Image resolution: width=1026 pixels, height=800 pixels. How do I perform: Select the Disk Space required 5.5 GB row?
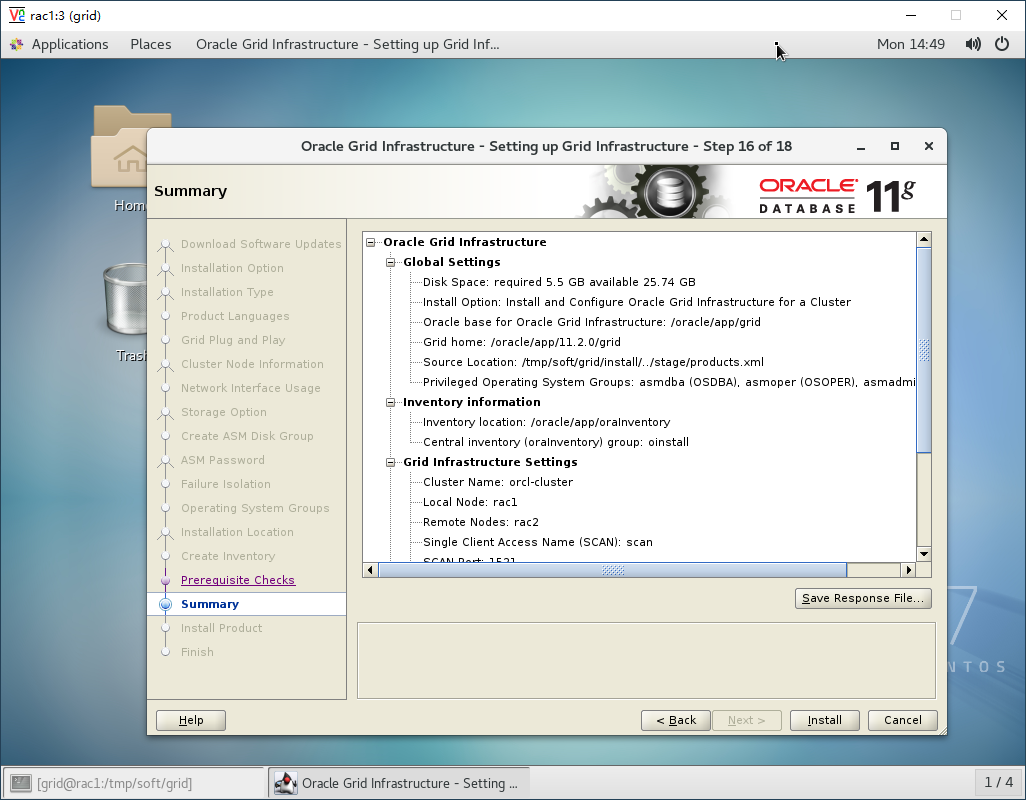[x=559, y=283]
